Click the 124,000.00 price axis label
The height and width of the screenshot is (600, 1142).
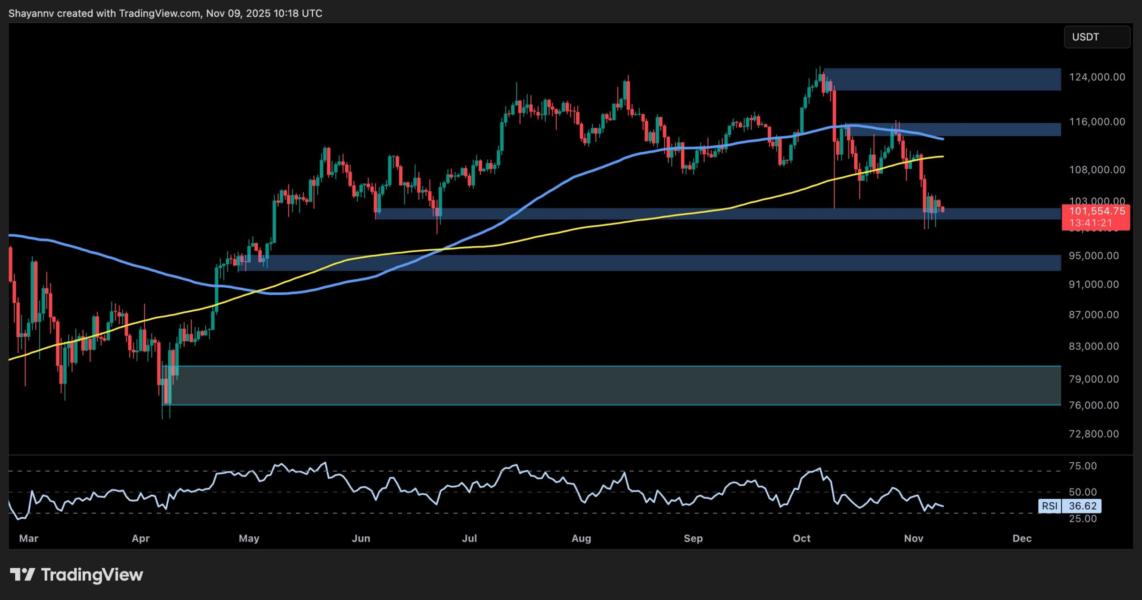click(x=1098, y=77)
